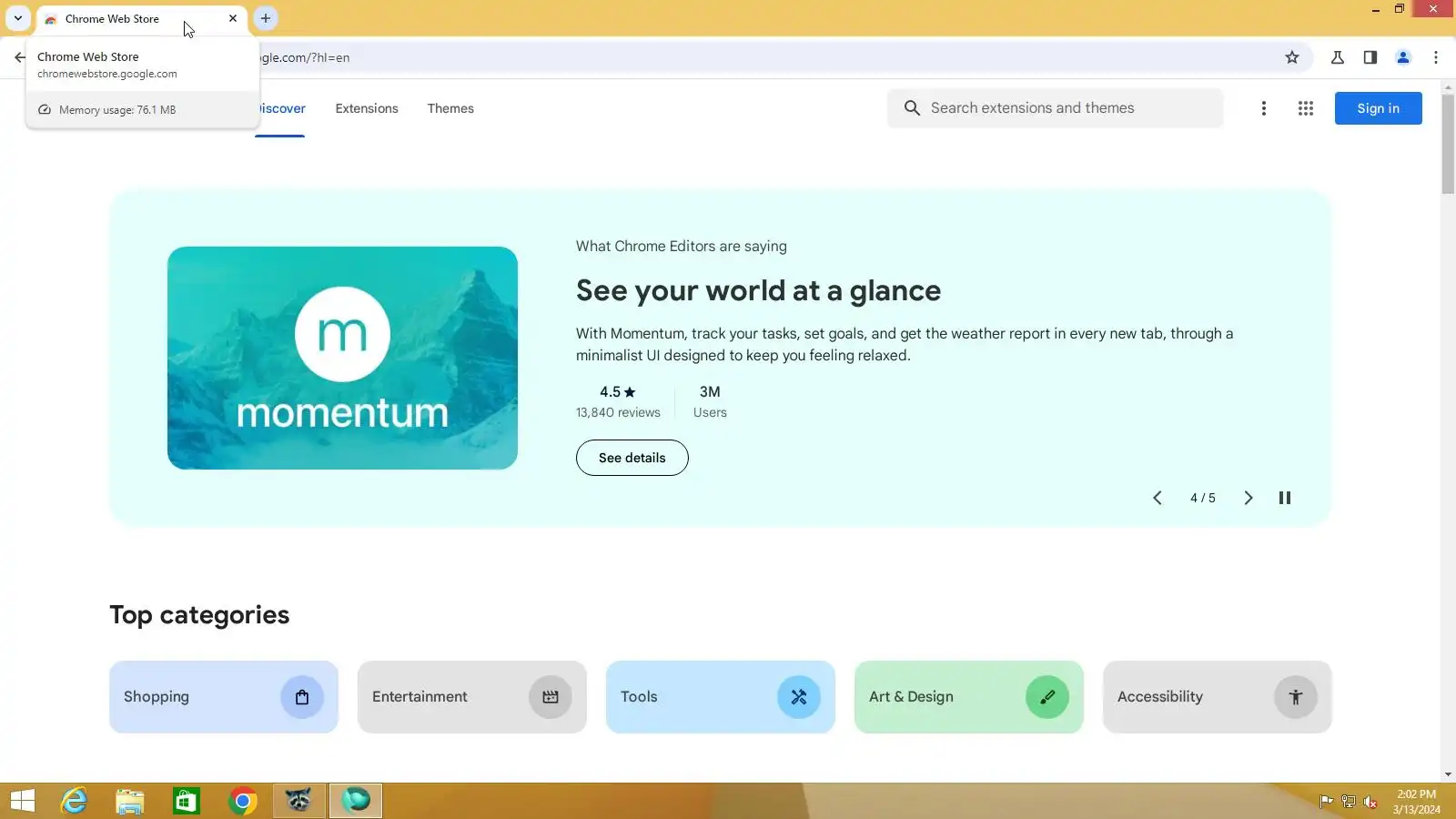Click the Shopping bag icon

(x=302, y=697)
